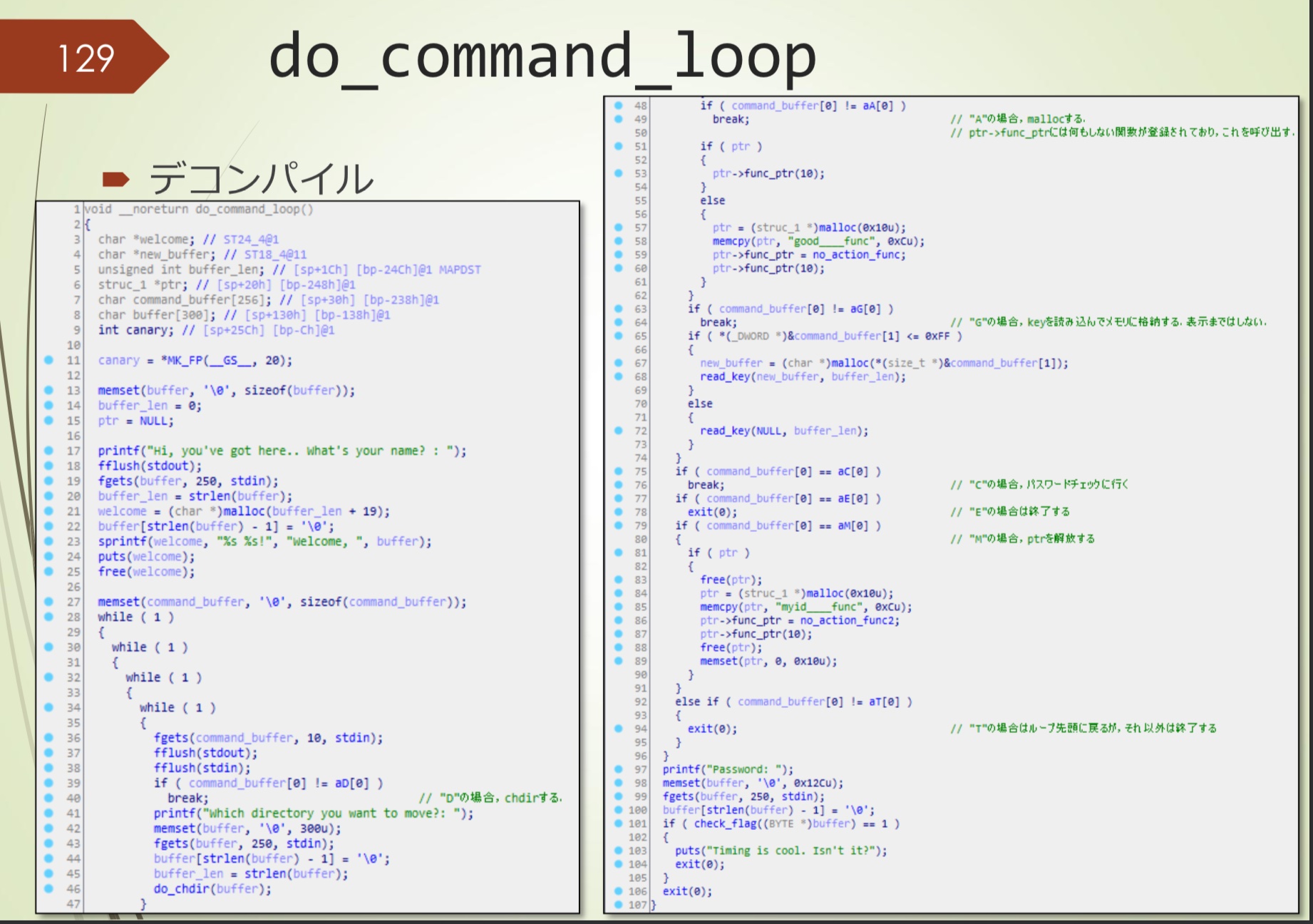Viewport: 1313px width, 924px height.
Task: Toggle blue dot on line 103 puts Timing
Action: click(x=618, y=851)
